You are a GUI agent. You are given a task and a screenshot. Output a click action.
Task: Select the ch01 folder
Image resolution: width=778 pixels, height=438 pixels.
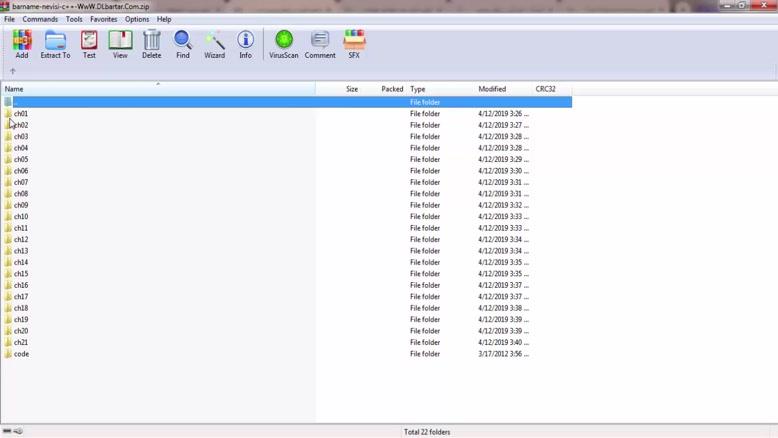coord(21,114)
